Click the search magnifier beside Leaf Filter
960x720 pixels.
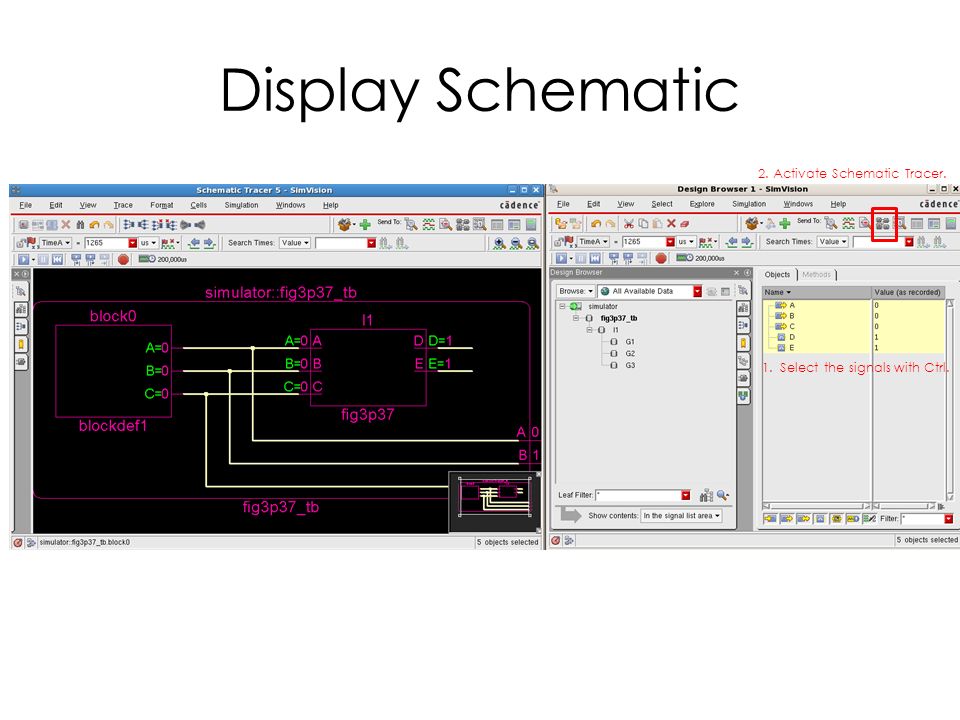(722, 495)
